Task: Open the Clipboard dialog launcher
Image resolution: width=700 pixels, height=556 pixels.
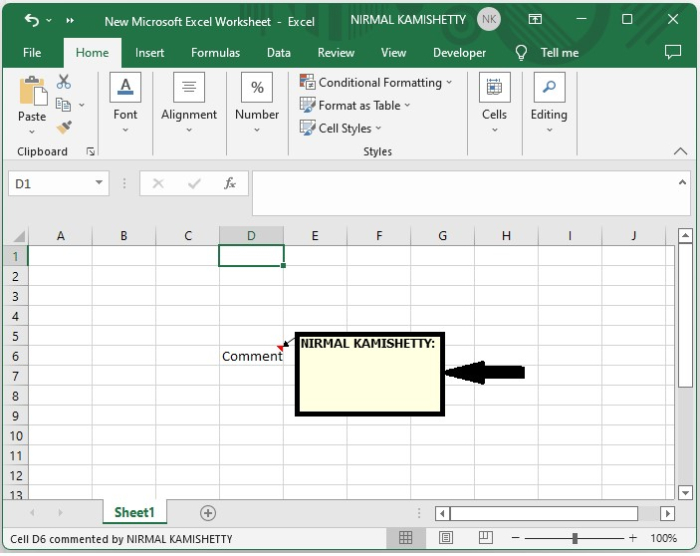Action: tap(91, 152)
